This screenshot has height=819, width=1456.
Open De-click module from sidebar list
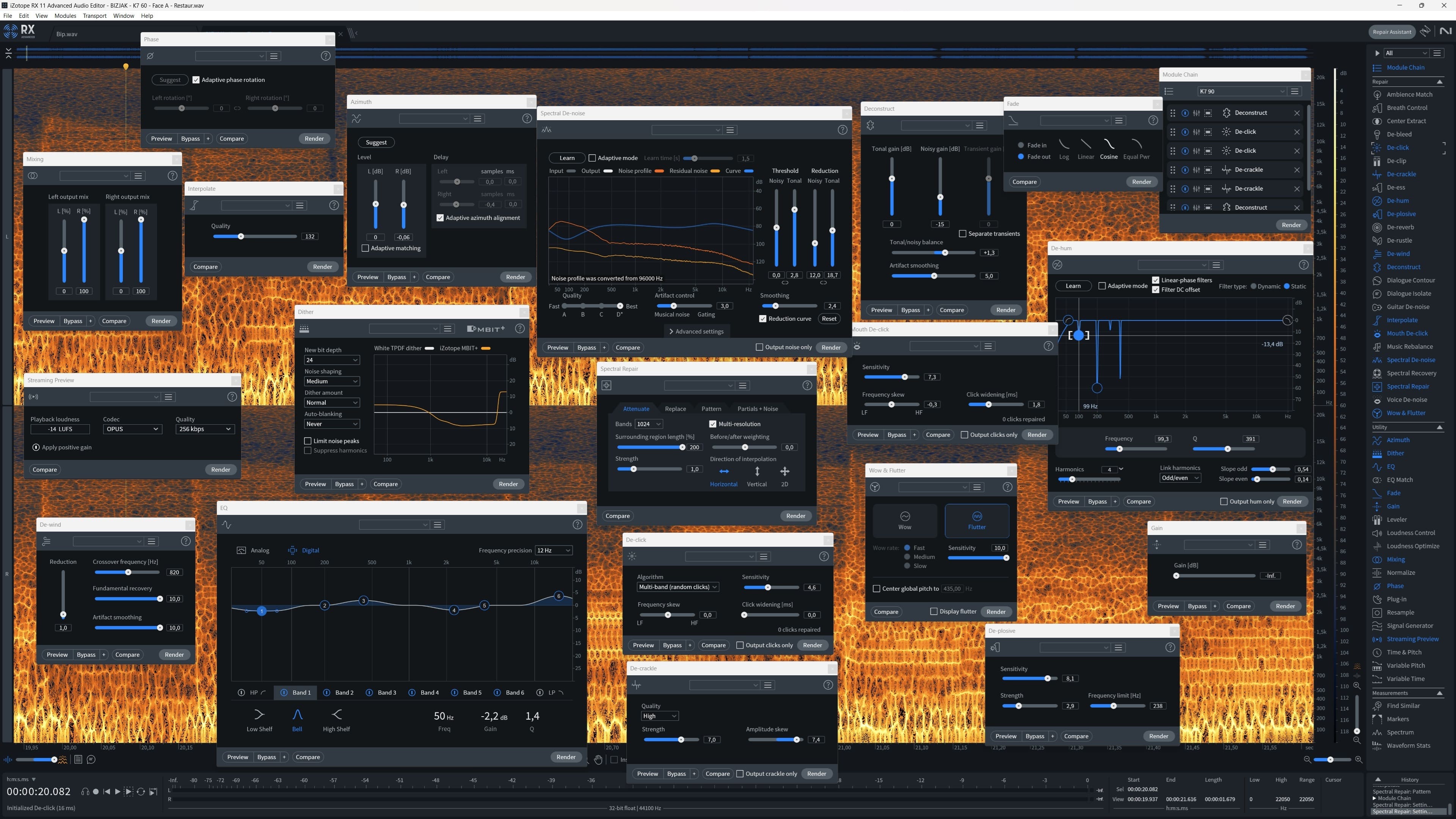point(1398,147)
